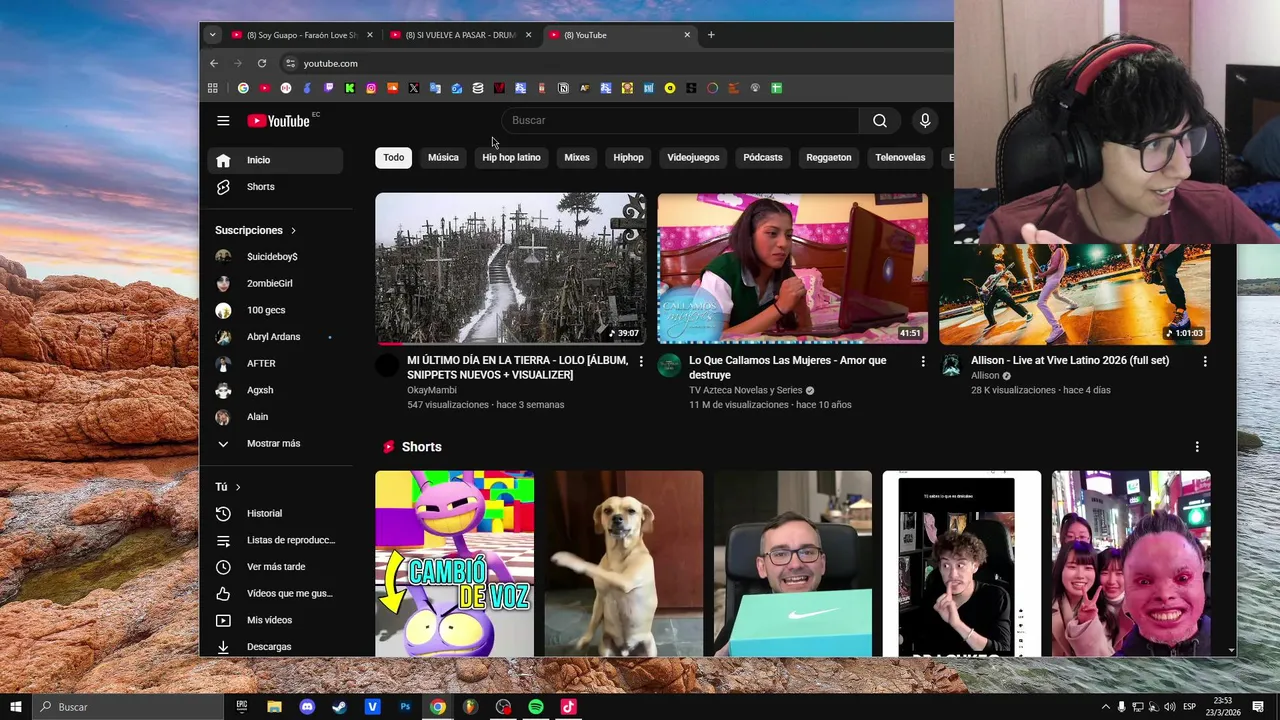Select the Mixes filter chip
This screenshot has width=1280, height=720.
(577, 158)
